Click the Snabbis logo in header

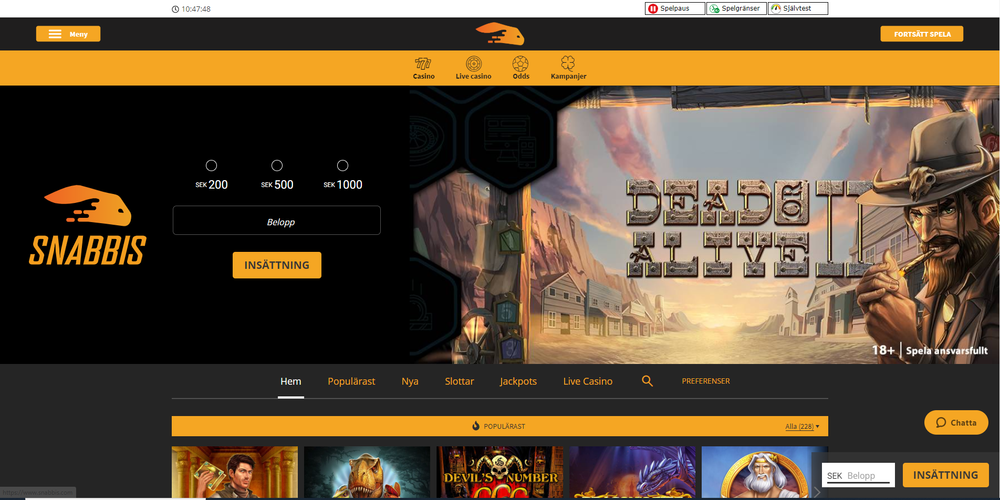[x=499, y=34]
